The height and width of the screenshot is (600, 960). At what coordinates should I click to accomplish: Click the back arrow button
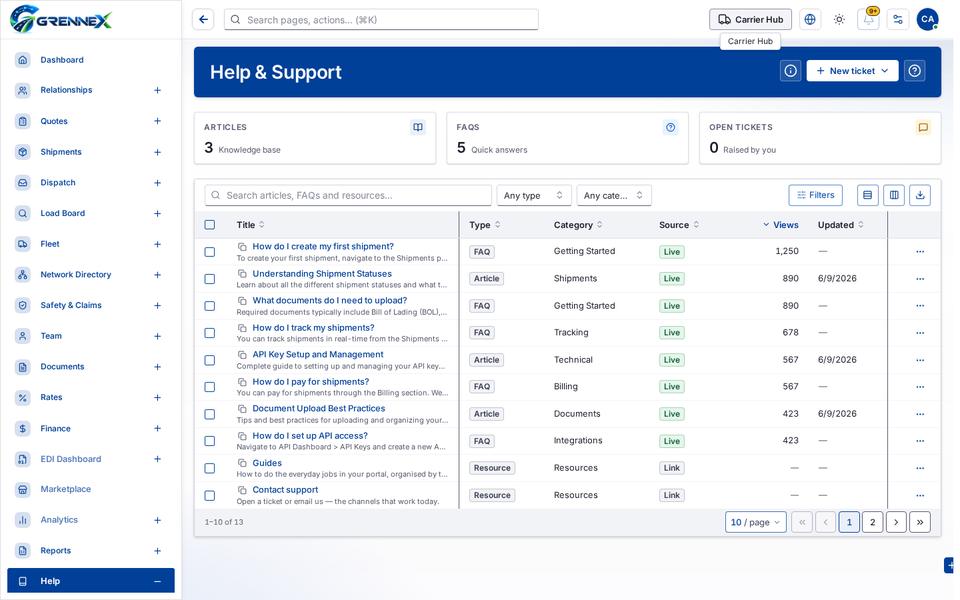(x=203, y=20)
